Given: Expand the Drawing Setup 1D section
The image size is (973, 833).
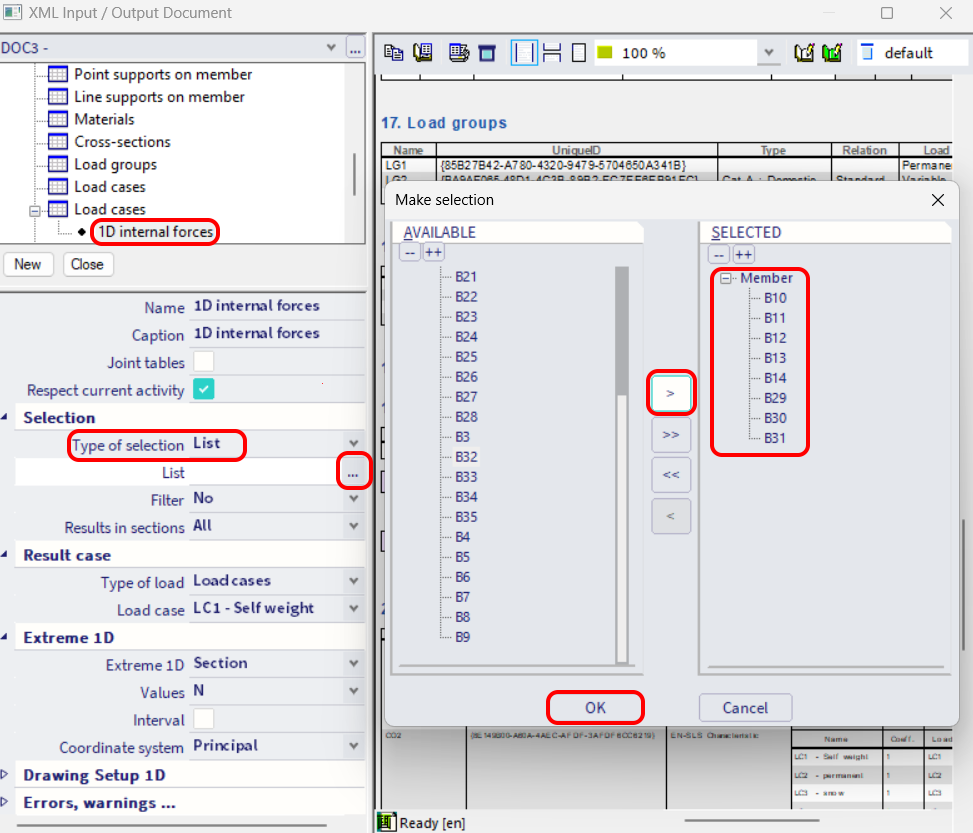Looking at the screenshot, I should point(8,775).
